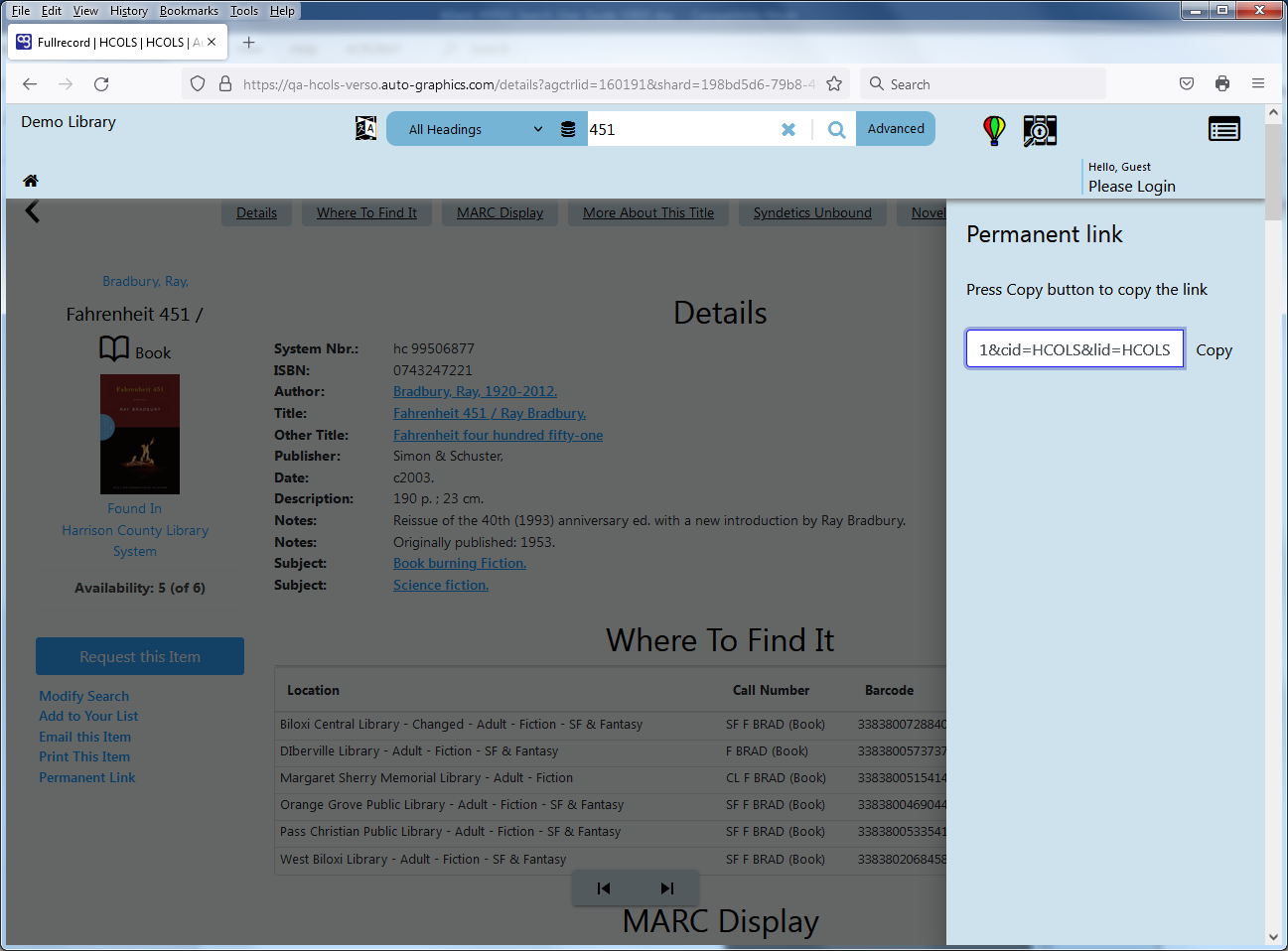Click the back chevron arrow
Image resolution: width=1288 pixels, height=951 pixels.
[x=33, y=210]
